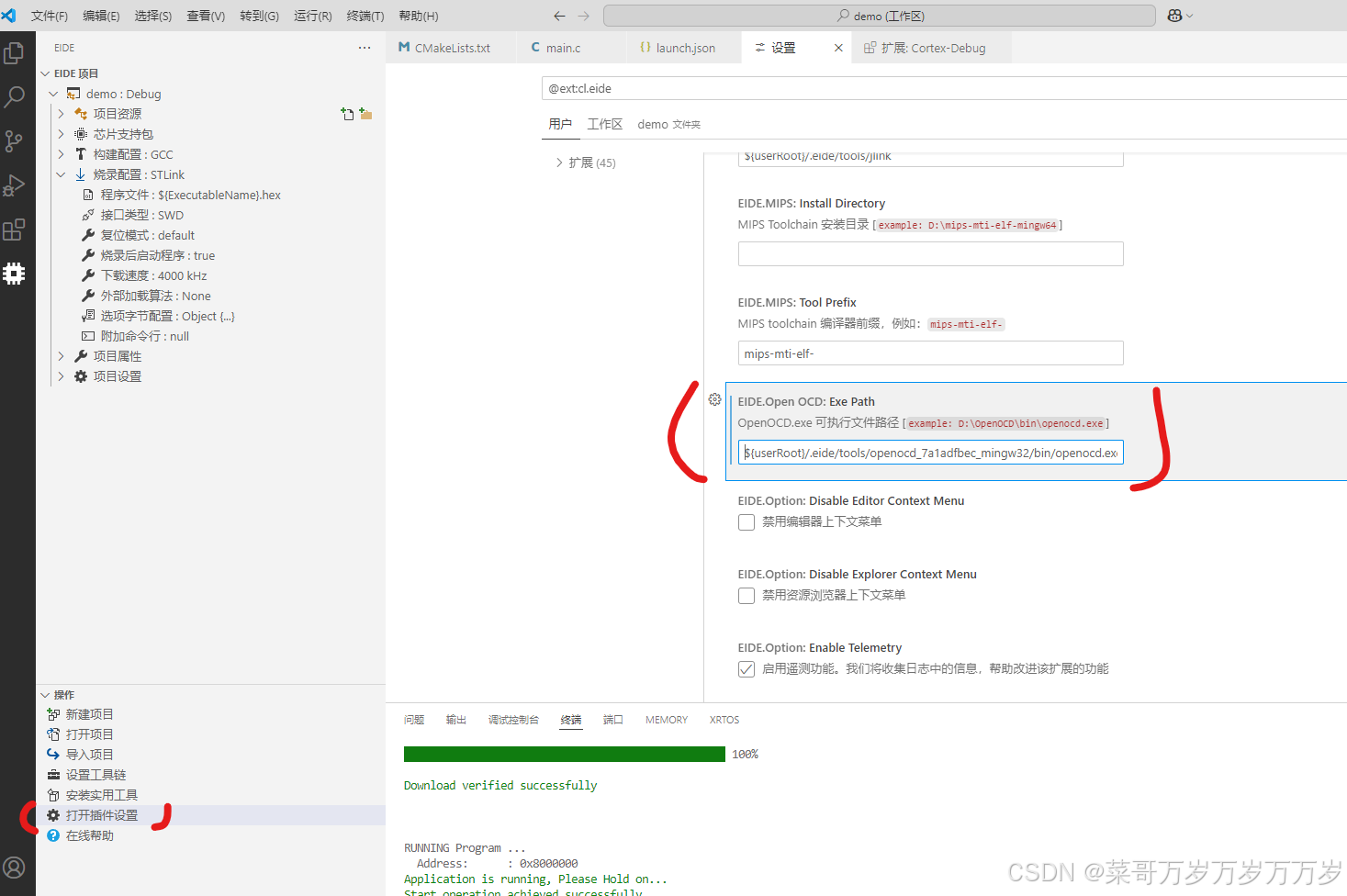The height and width of the screenshot is (896, 1347).
Task: Expand the 项目属性 node
Action: 61,356
